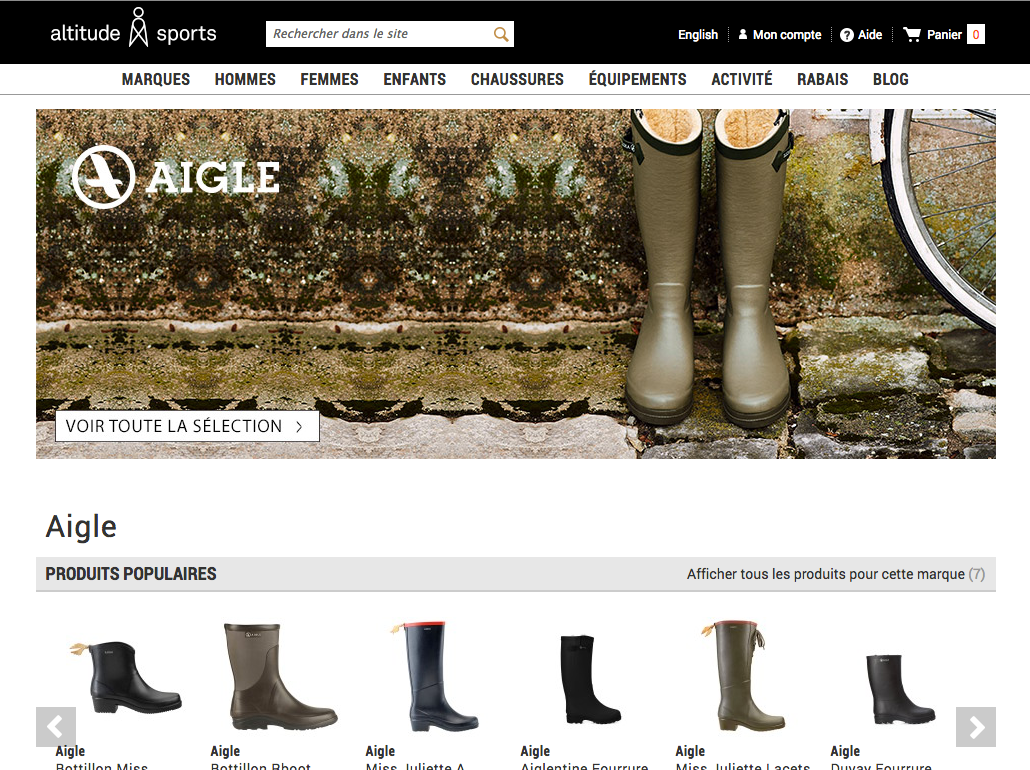
Task: Go to next products with the right arrow
Action: point(975,727)
